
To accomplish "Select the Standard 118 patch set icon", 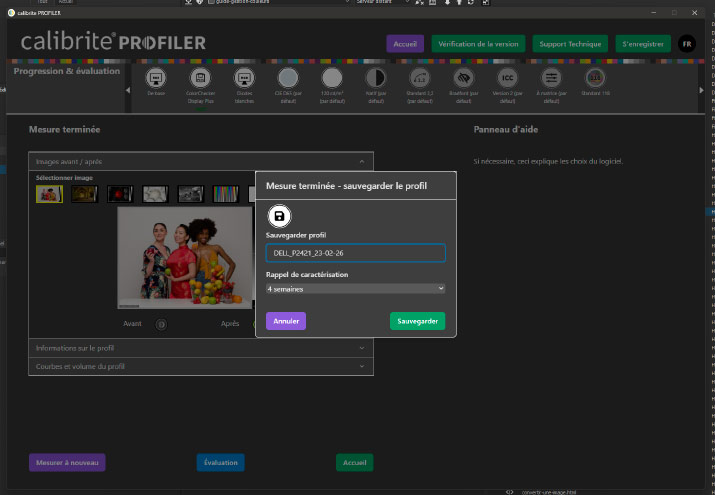I will (595, 78).
